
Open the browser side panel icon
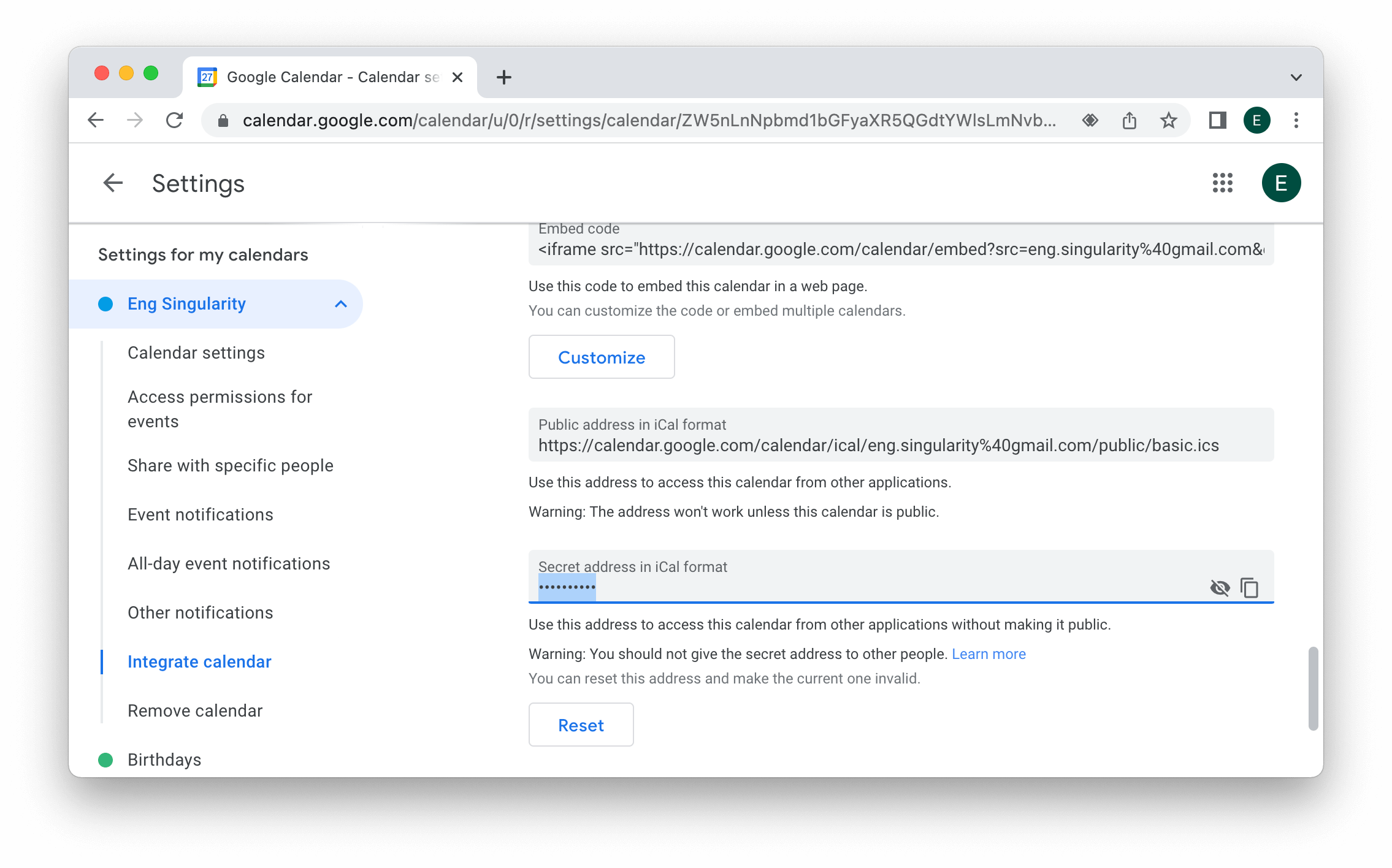[1218, 120]
